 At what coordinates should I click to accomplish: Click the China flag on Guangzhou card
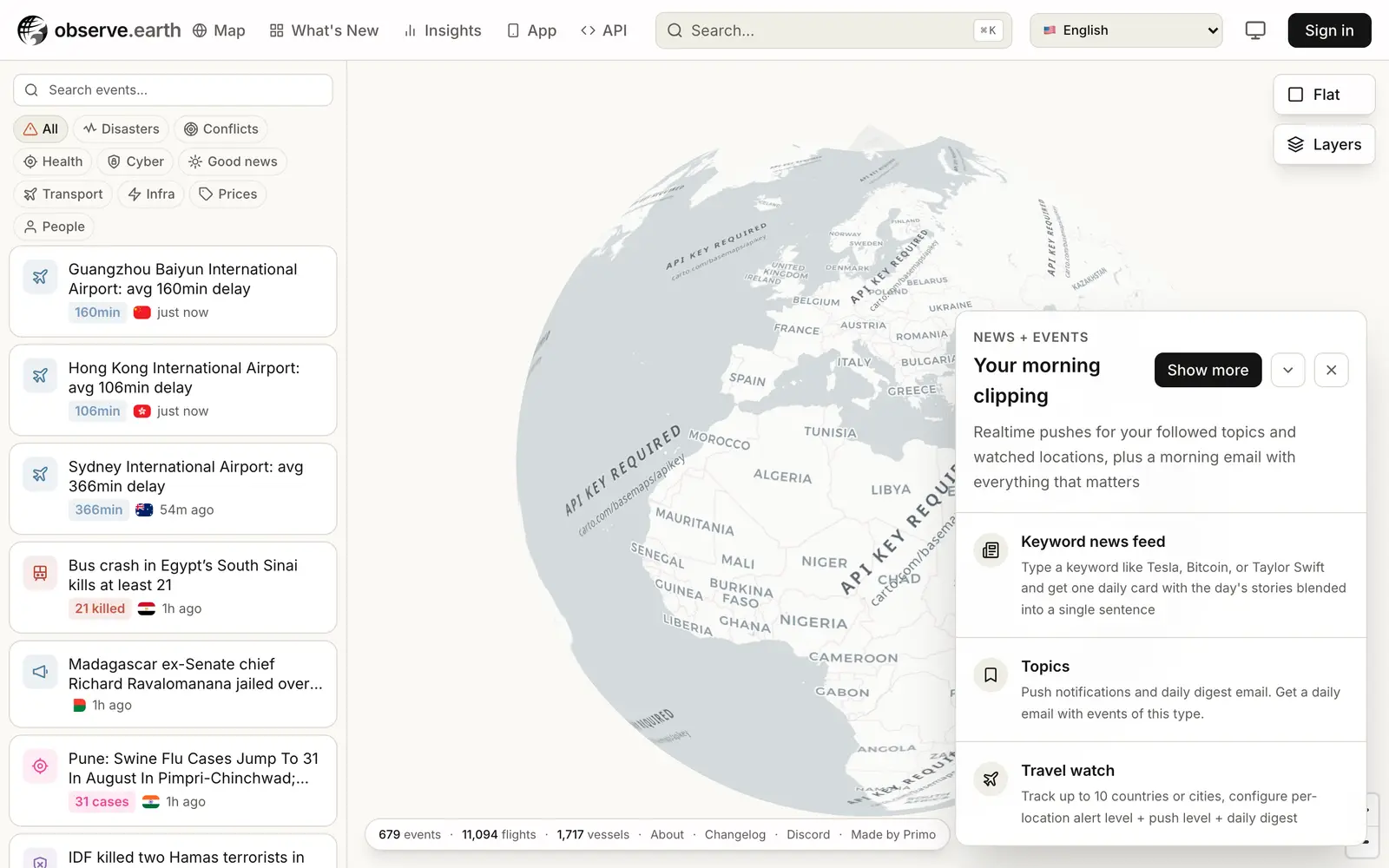142,312
